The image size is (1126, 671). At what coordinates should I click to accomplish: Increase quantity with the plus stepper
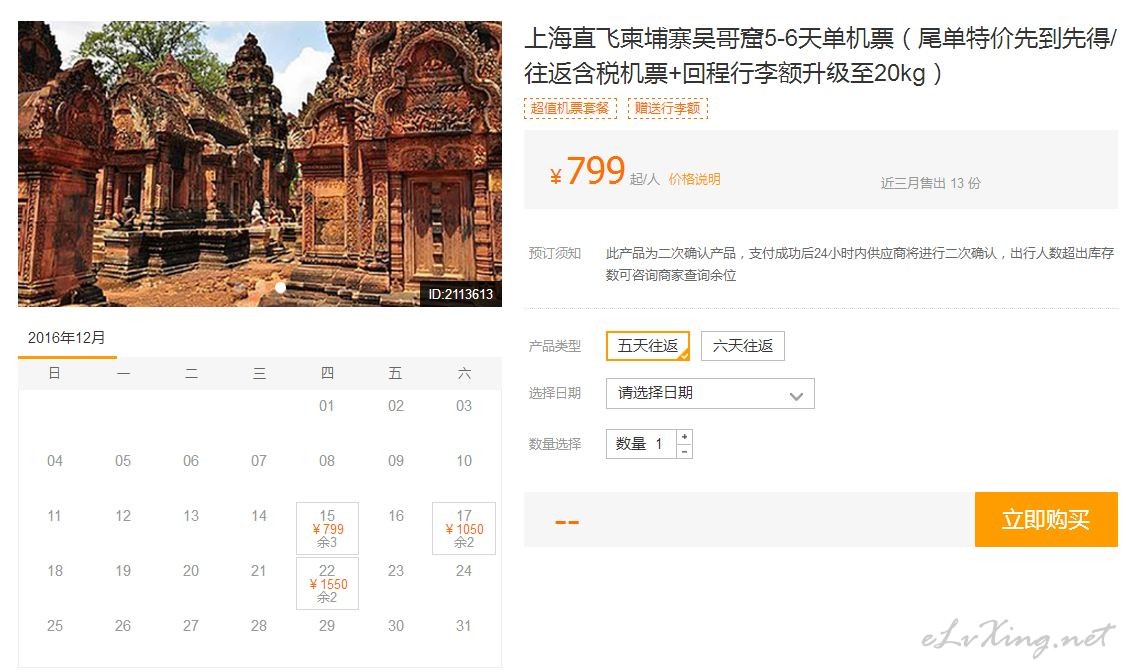(x=684, y=437)
